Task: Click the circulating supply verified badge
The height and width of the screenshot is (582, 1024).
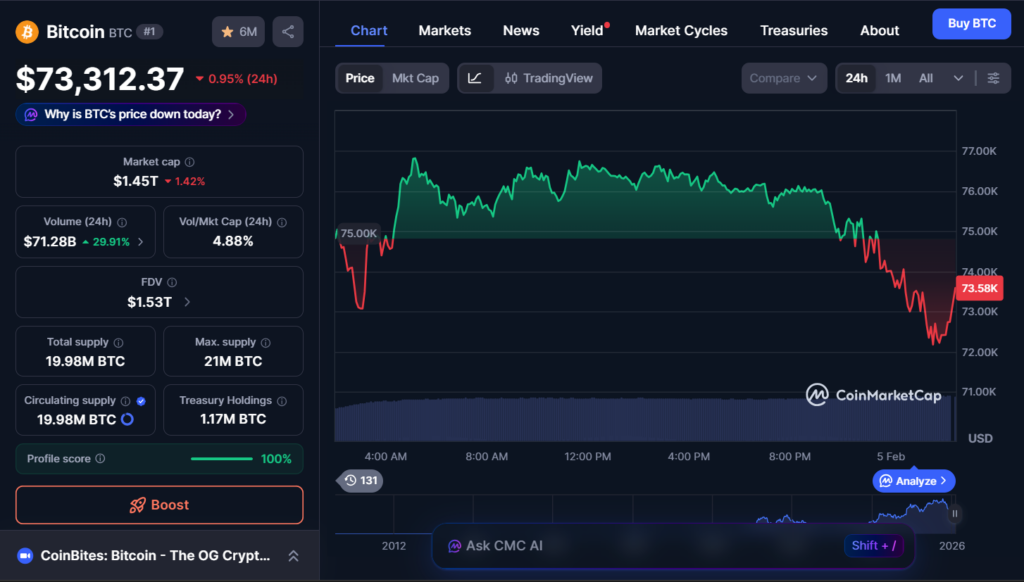Action: (141, 401)
